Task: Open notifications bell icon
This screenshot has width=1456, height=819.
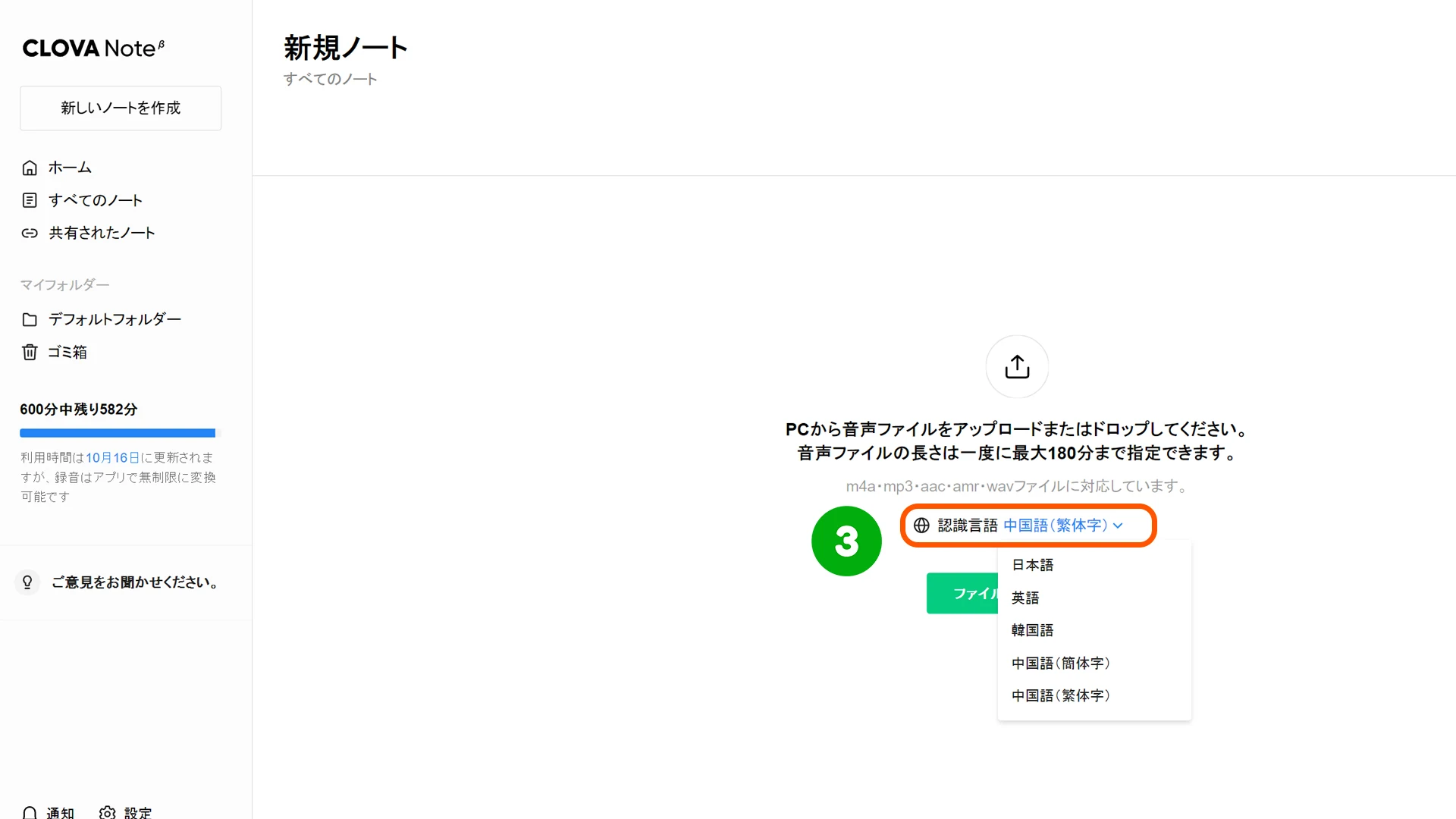Action: pyautogui.click(x=30, y=812)
